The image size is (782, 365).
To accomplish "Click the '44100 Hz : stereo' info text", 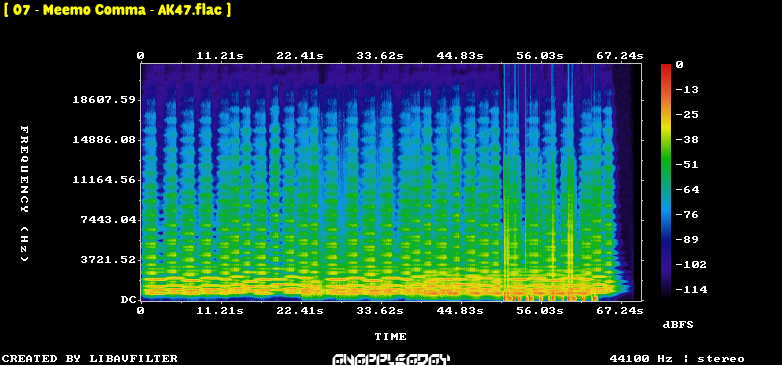I will coord(677,359).
